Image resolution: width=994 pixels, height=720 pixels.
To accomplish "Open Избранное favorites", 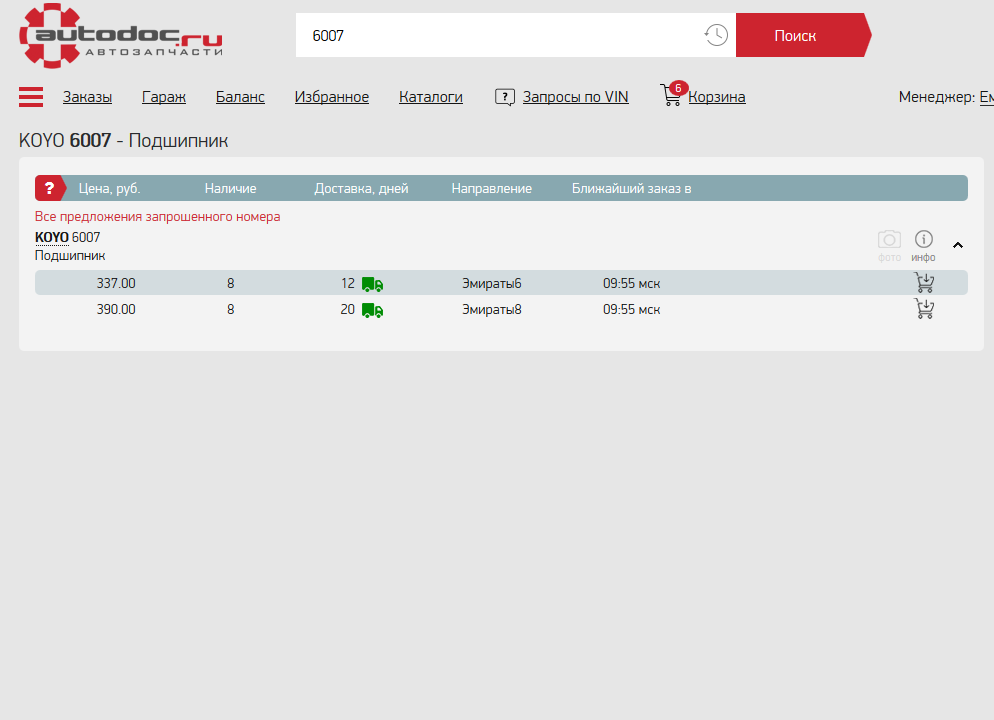I will coord(332,97).
